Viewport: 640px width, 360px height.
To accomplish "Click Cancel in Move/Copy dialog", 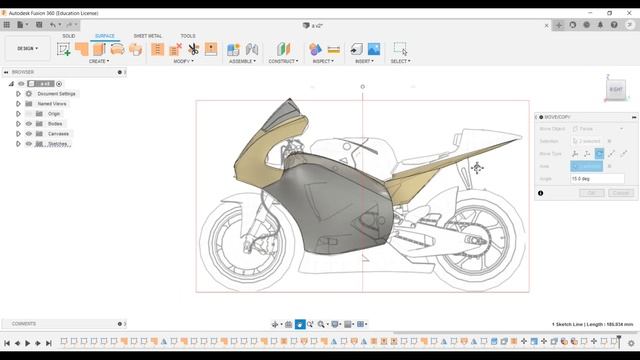I will pos(621,193).
